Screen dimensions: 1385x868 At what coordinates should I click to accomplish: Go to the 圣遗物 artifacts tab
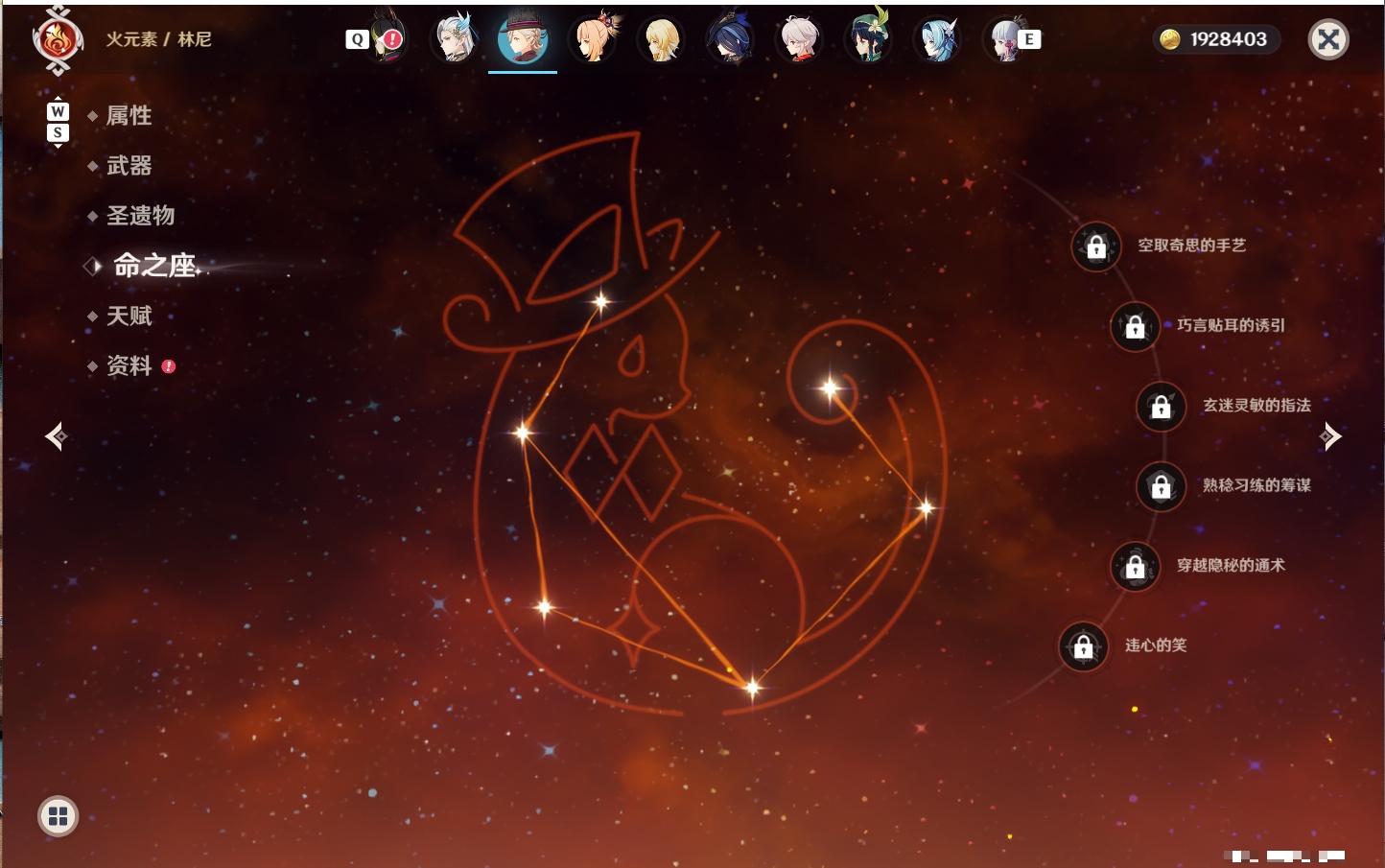(x=140, y=215)
